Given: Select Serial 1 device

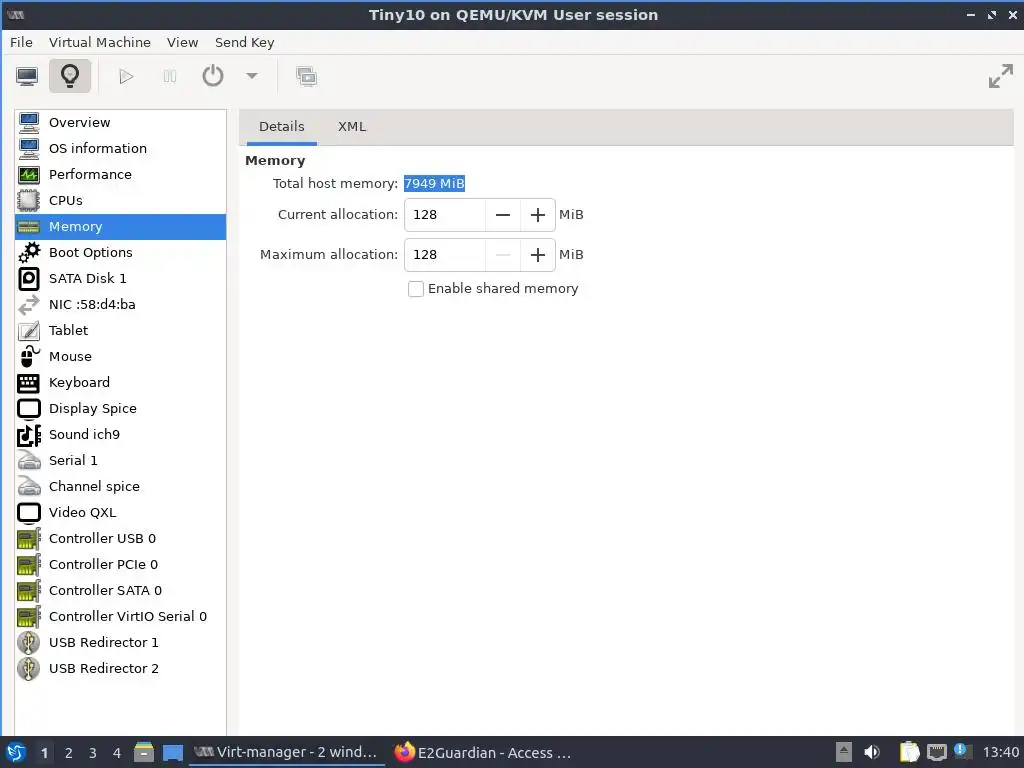Looking at the screenshot, I should (120, 460).
